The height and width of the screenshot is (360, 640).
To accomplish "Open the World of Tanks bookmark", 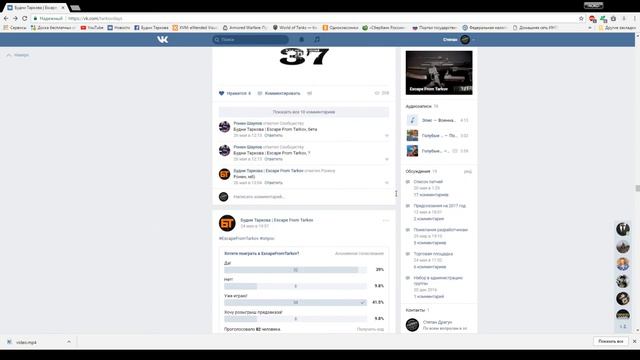I will click(295, 27).
